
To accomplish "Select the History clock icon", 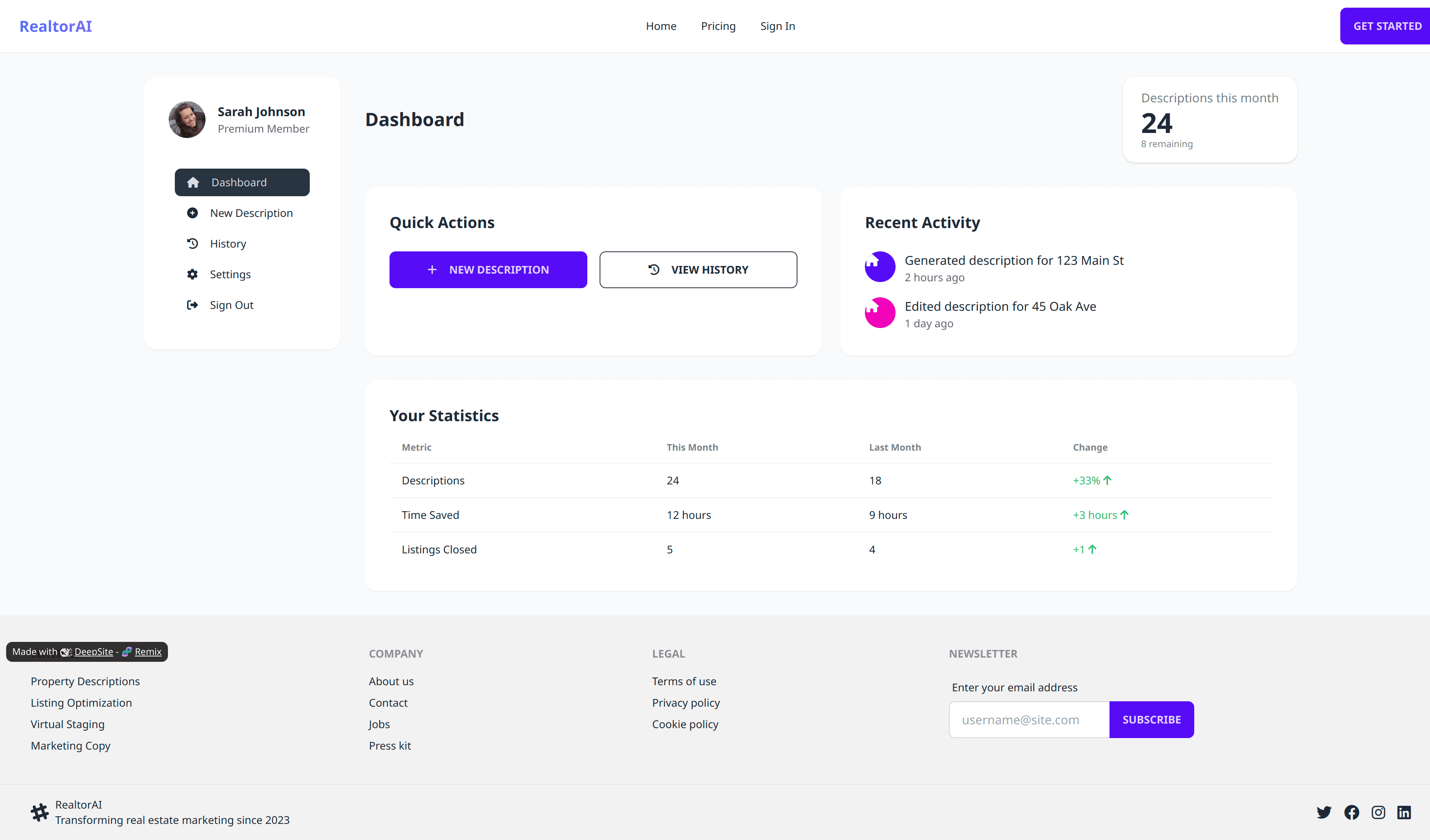I will (x=192, y=243).
